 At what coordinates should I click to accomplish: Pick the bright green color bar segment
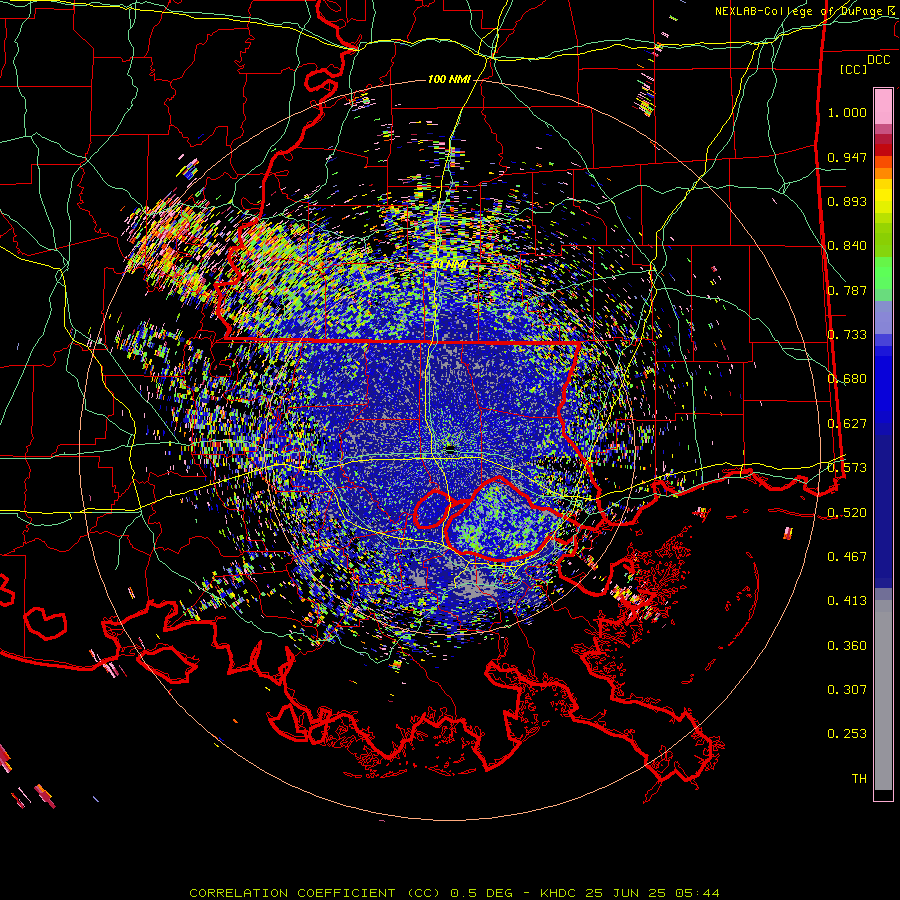883,273
